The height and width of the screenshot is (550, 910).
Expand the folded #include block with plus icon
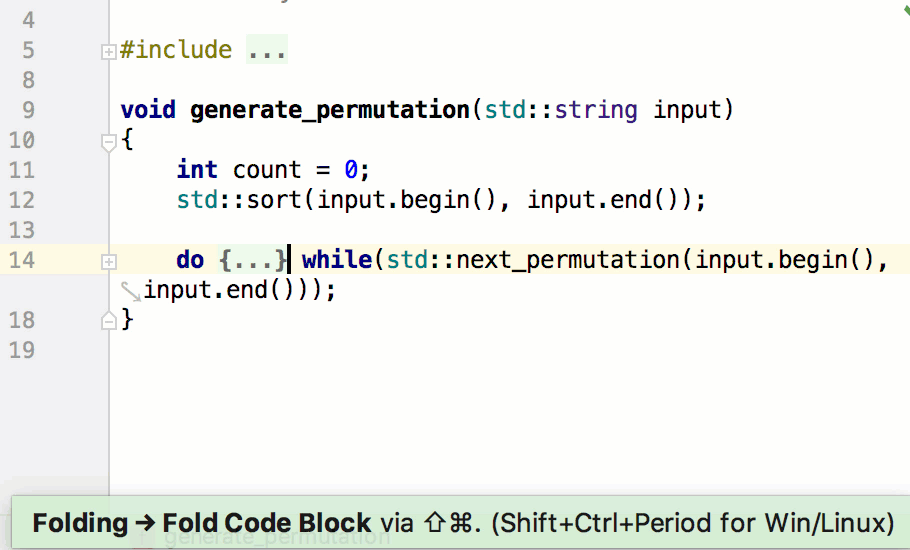click(109, 52)
